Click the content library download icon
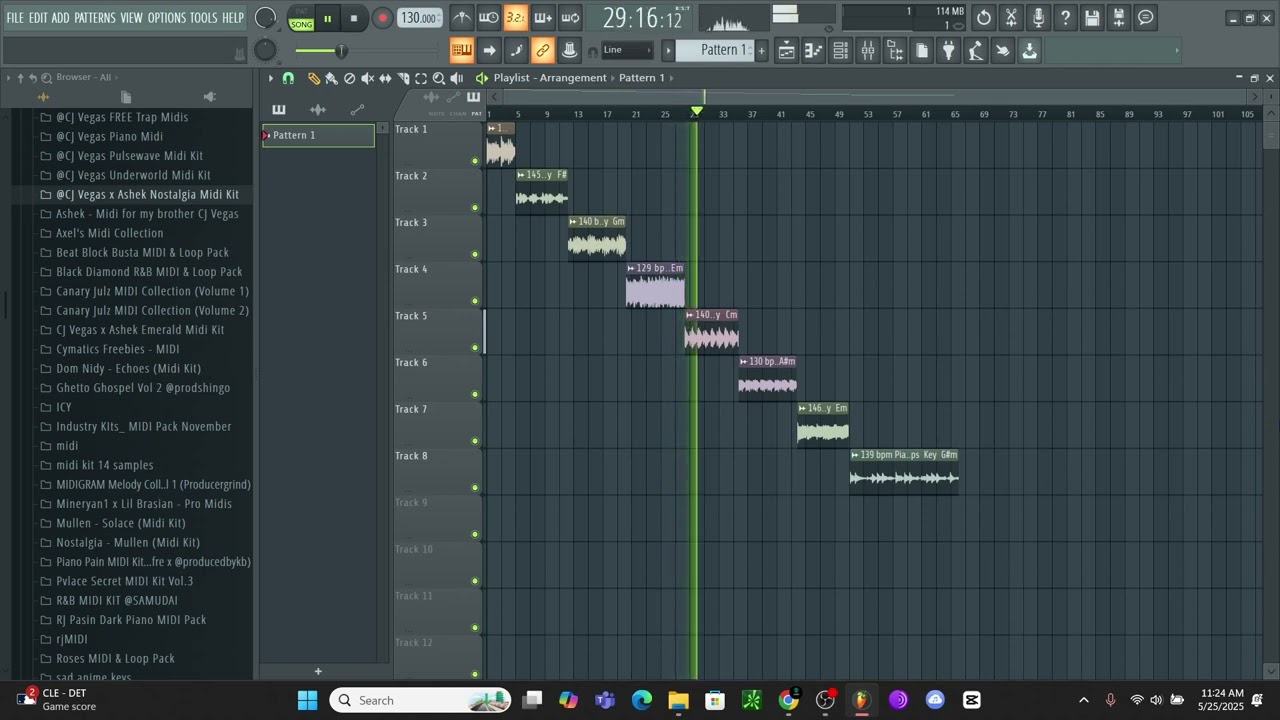The image size is (1280, 720). click(1030, 50)
